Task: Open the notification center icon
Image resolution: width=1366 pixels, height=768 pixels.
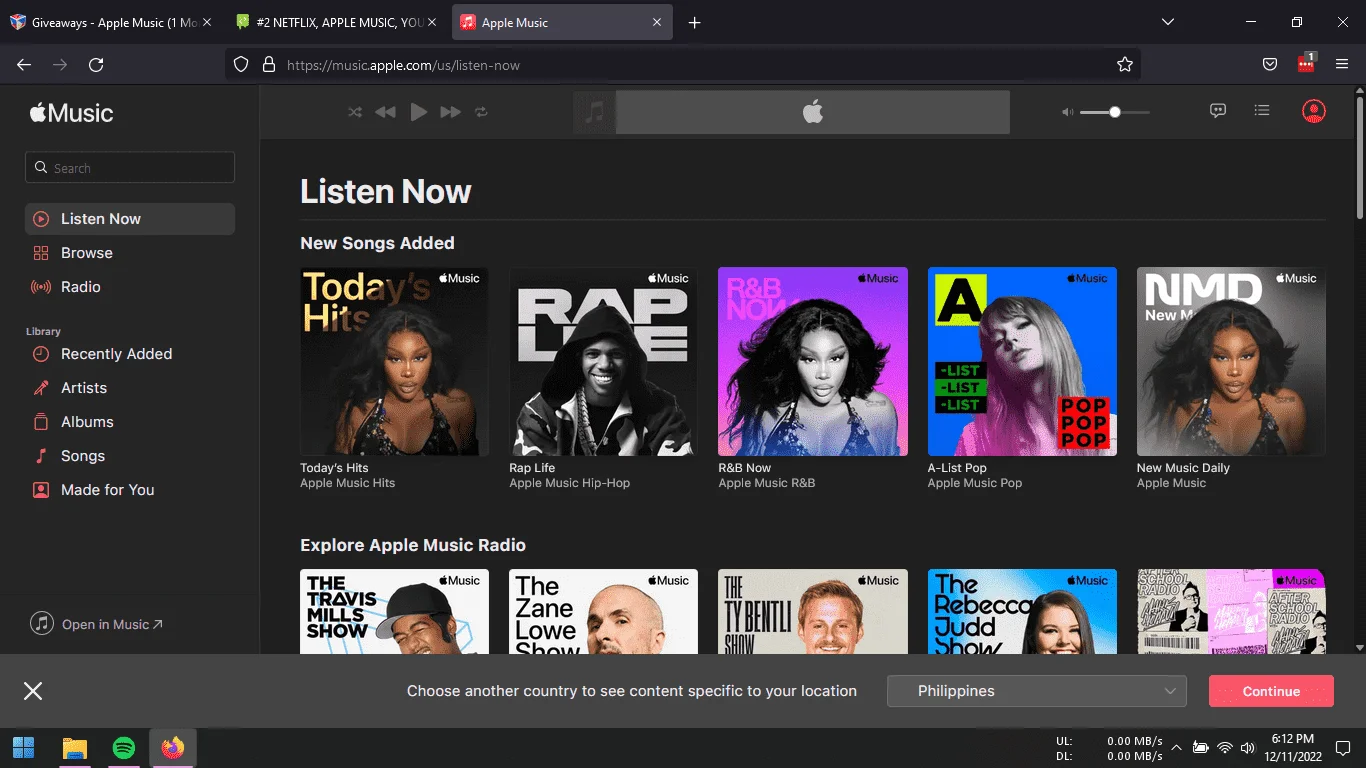Action: point(1343,748)
